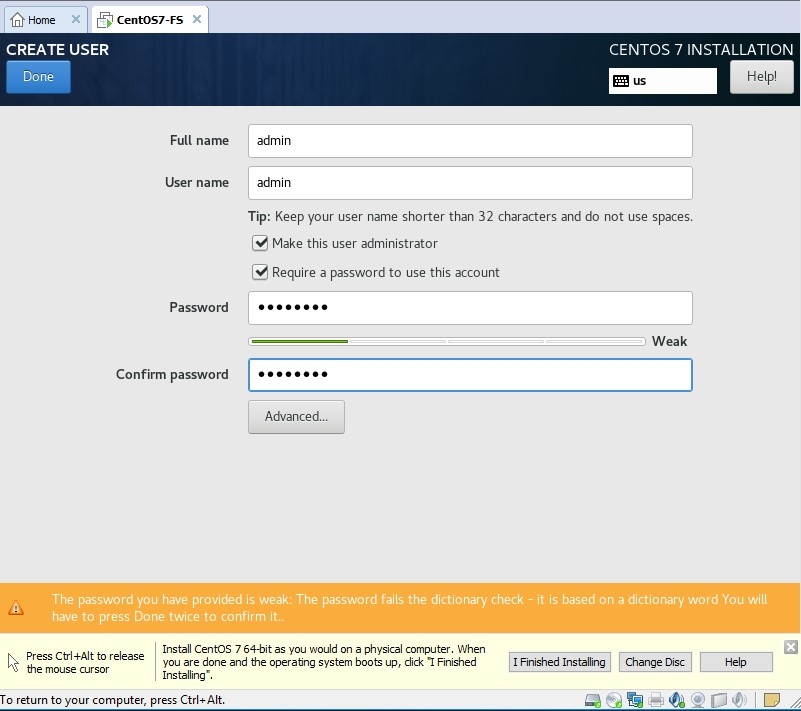Click the printer status icon
801x711 pixels.
coord(656,700)
